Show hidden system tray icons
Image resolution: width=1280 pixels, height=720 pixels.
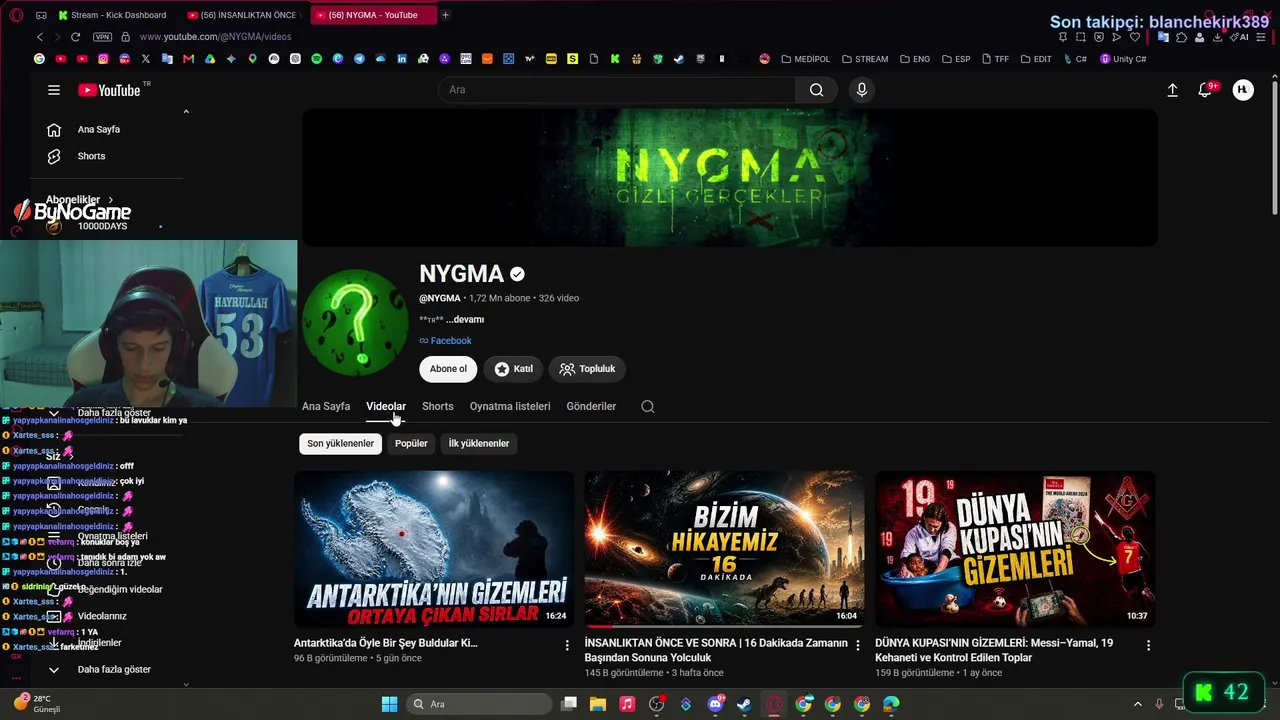[1137, 704]
